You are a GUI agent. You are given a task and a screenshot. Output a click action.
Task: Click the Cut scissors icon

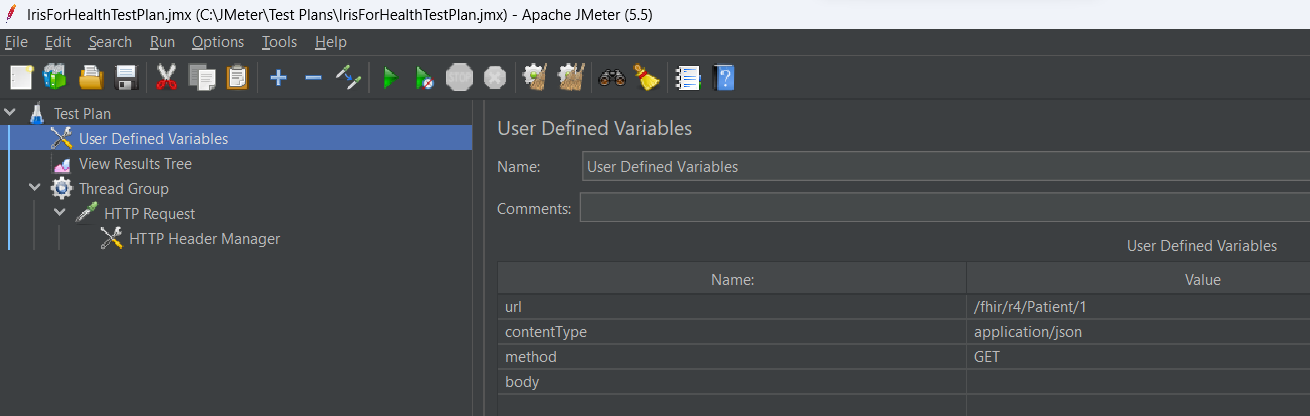pyautogui.click(x=166, y=77)
